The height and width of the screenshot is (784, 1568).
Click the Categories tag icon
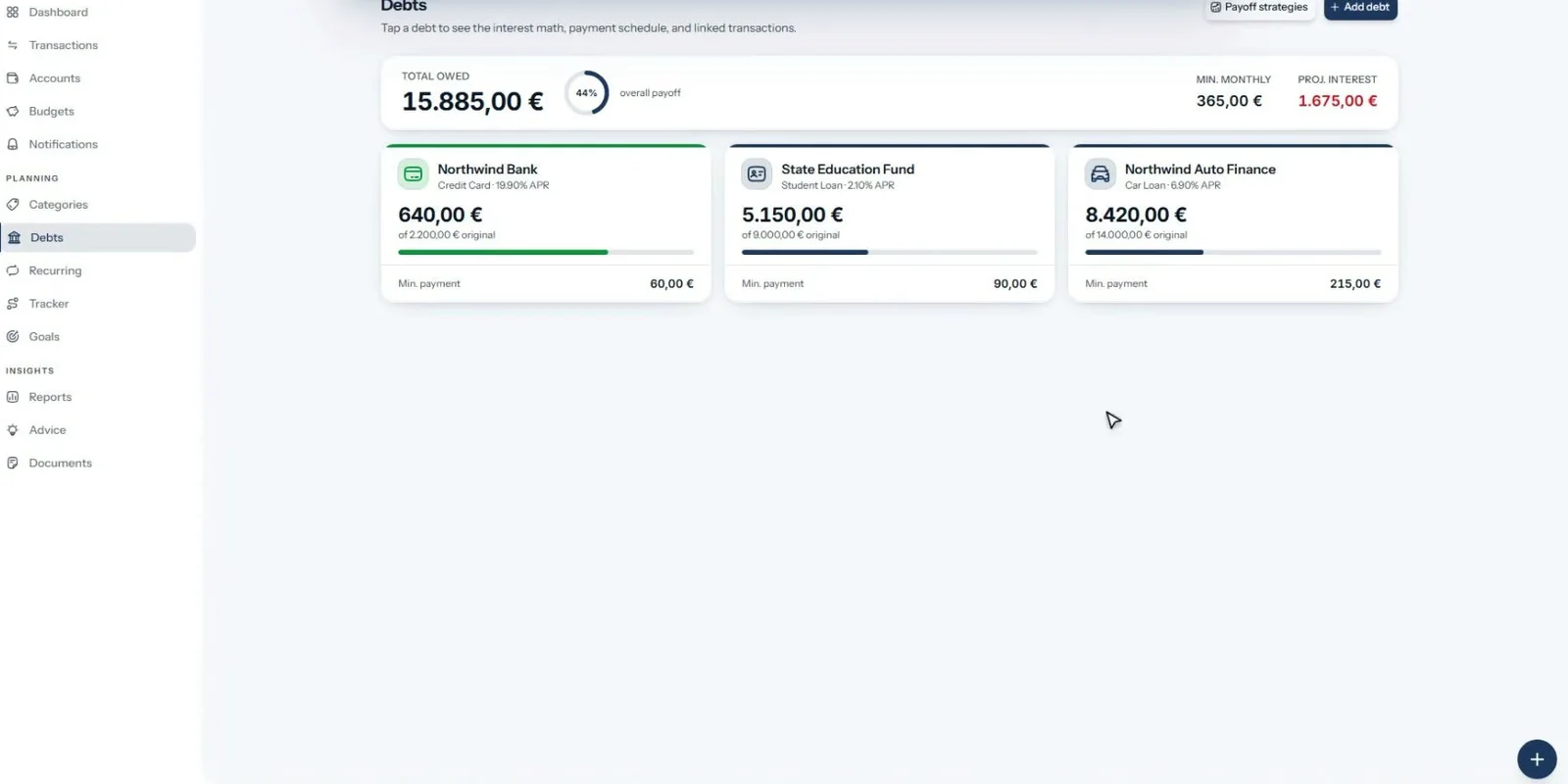tap(13, 205)
